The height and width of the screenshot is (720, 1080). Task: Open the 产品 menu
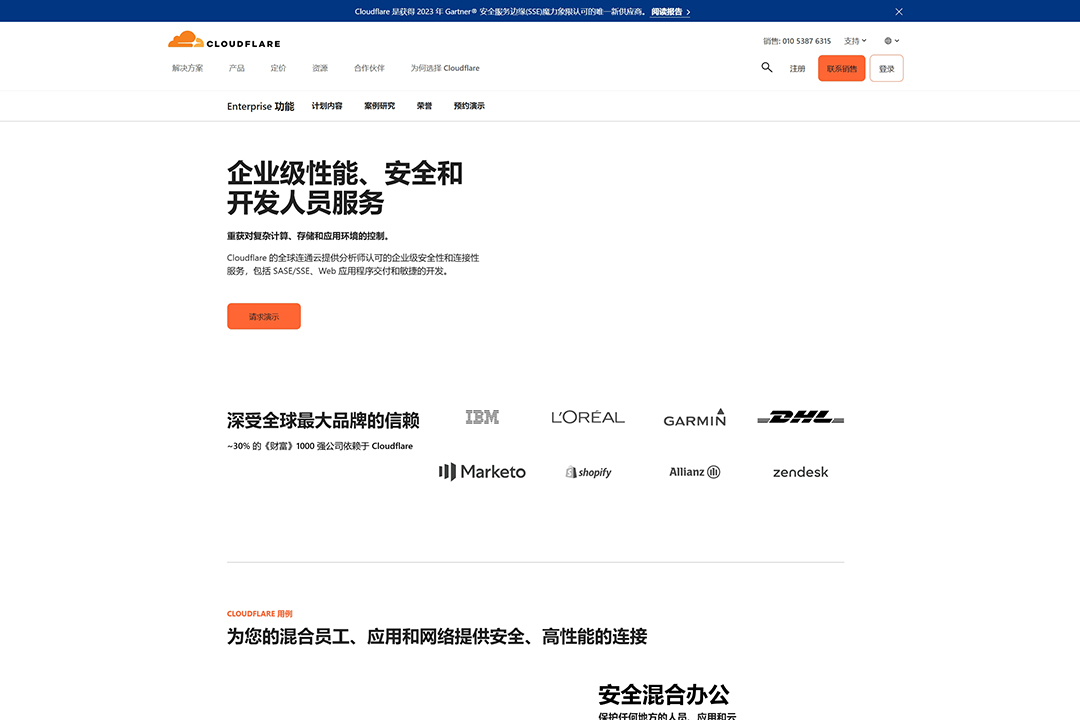click(236, 68)
